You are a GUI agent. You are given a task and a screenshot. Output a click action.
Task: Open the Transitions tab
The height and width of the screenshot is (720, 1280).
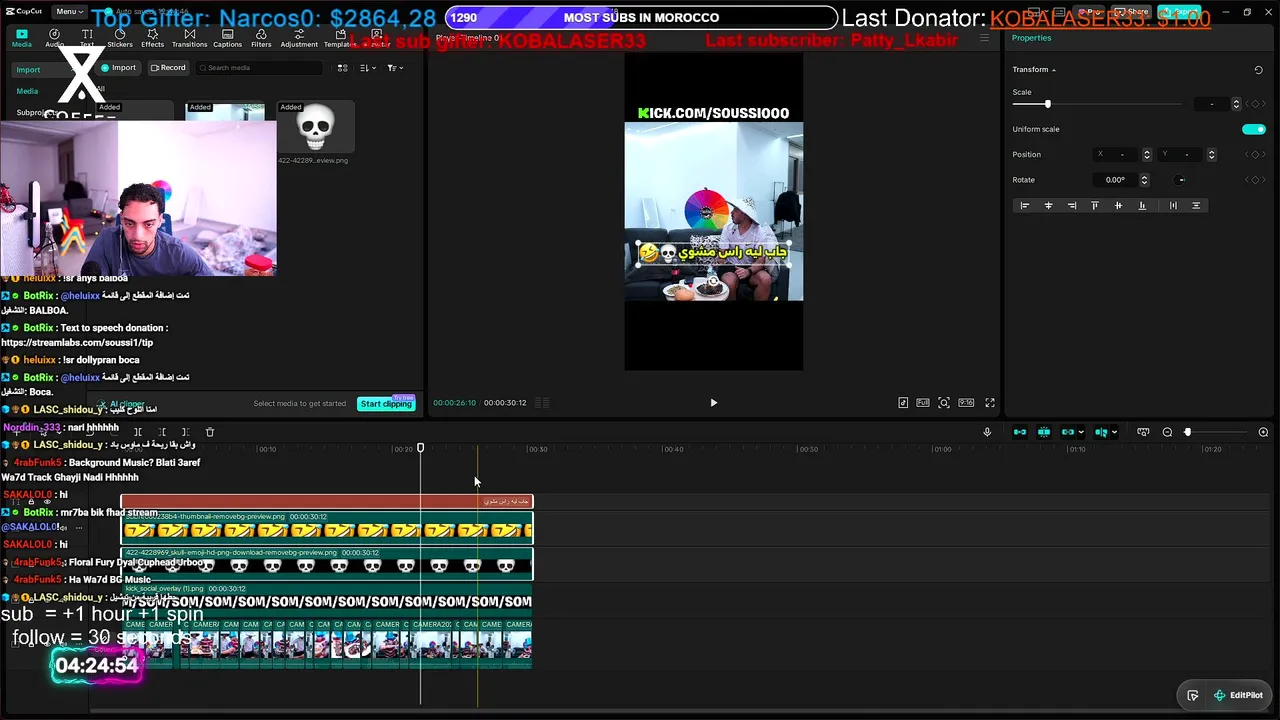click(x=189, y=38)
